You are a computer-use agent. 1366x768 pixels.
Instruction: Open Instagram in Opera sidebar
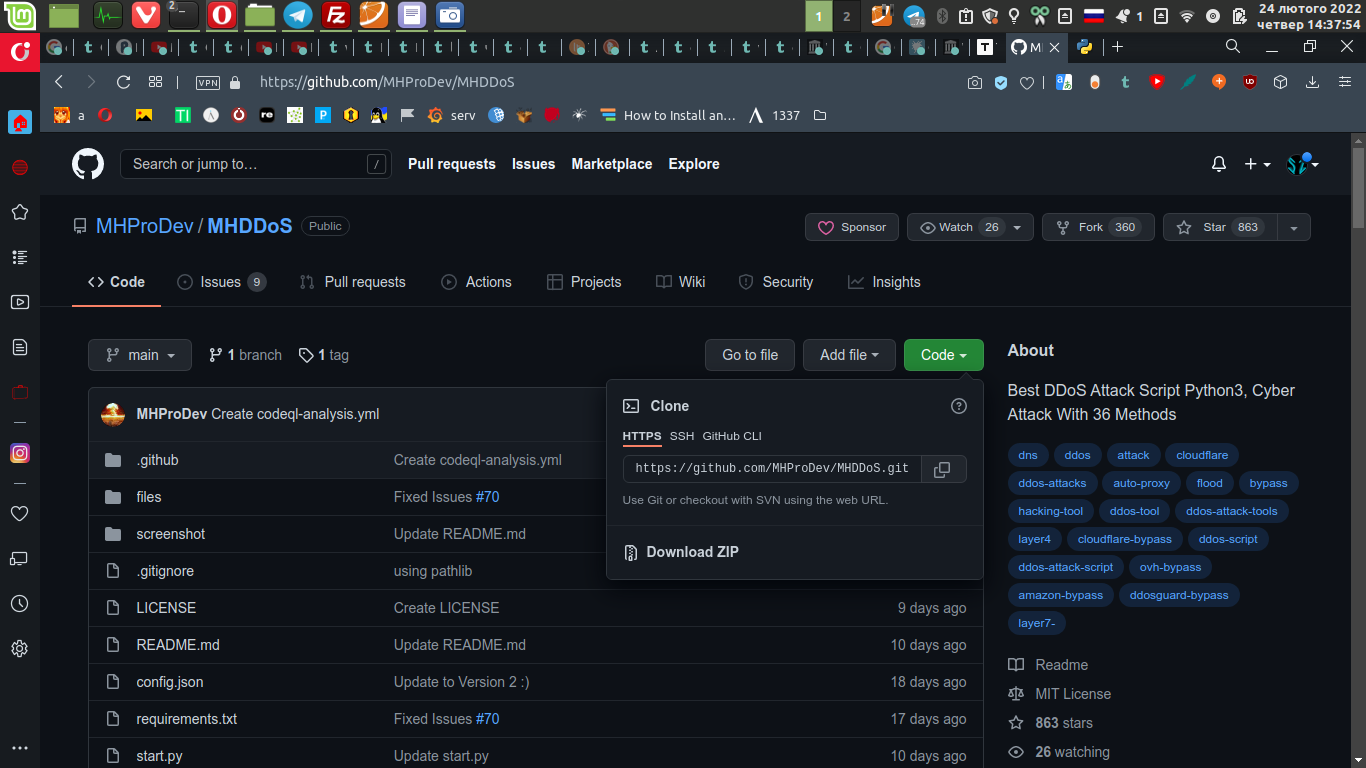(20, 453)
